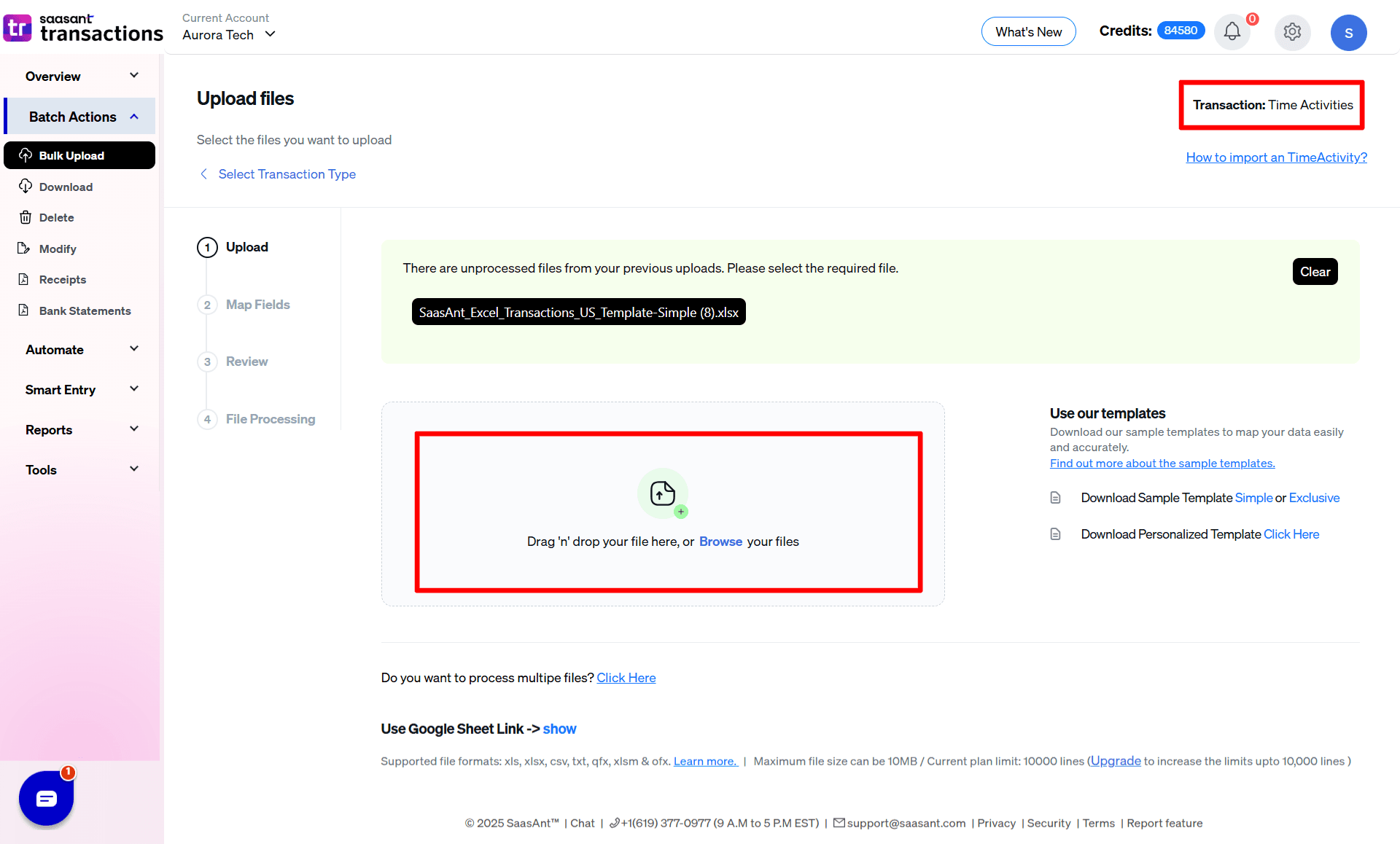Open the Receipts icon
This screenshot has height=844, width=1400.
coord(26,279)
